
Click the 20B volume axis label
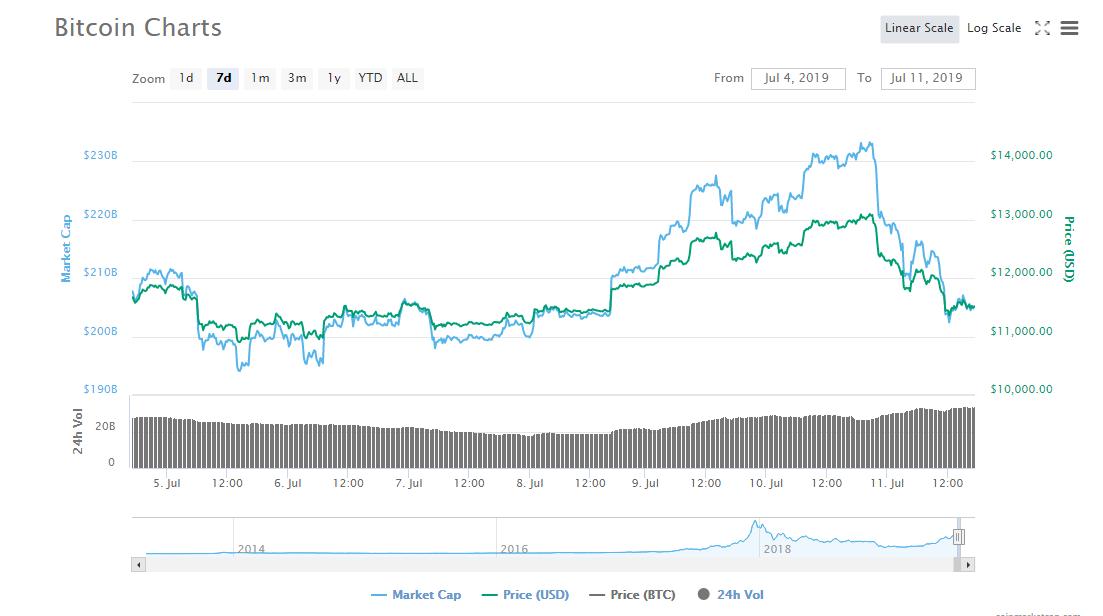pyautogui.click(x=105, y=426)
